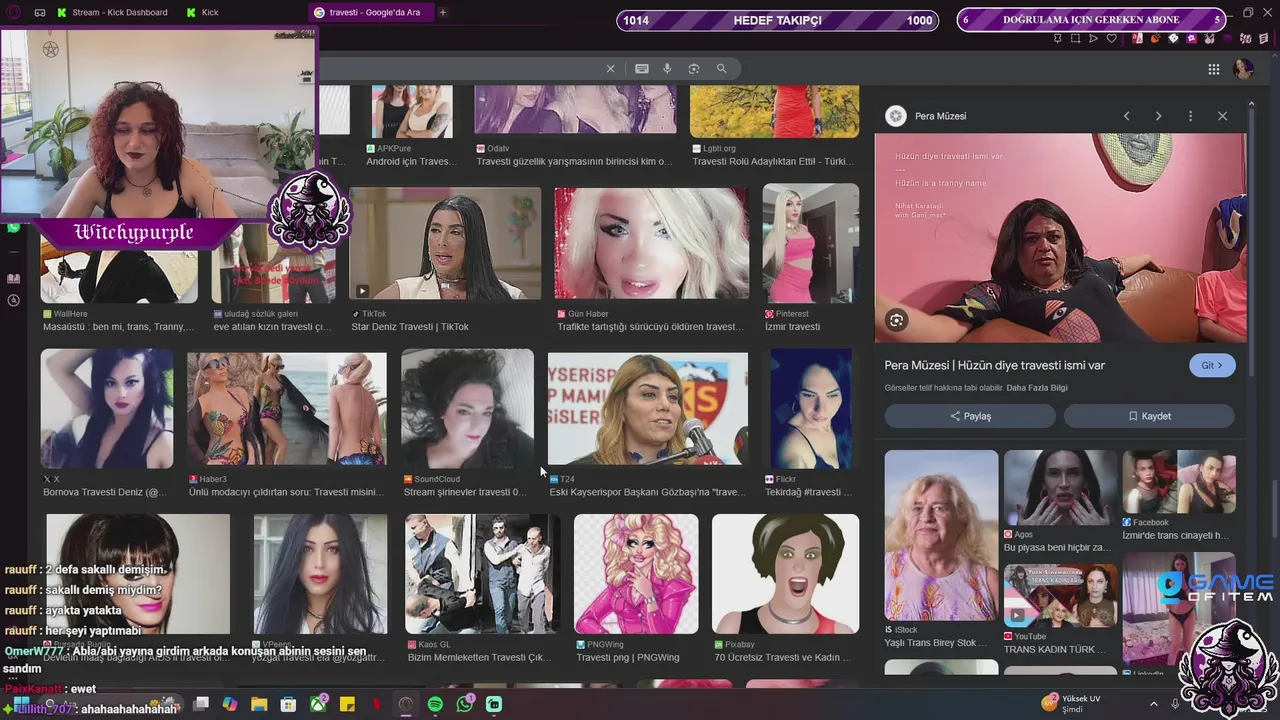Start voice search with the microphone icon
This screenshot has height=720, width=1280.
point(667,69)
